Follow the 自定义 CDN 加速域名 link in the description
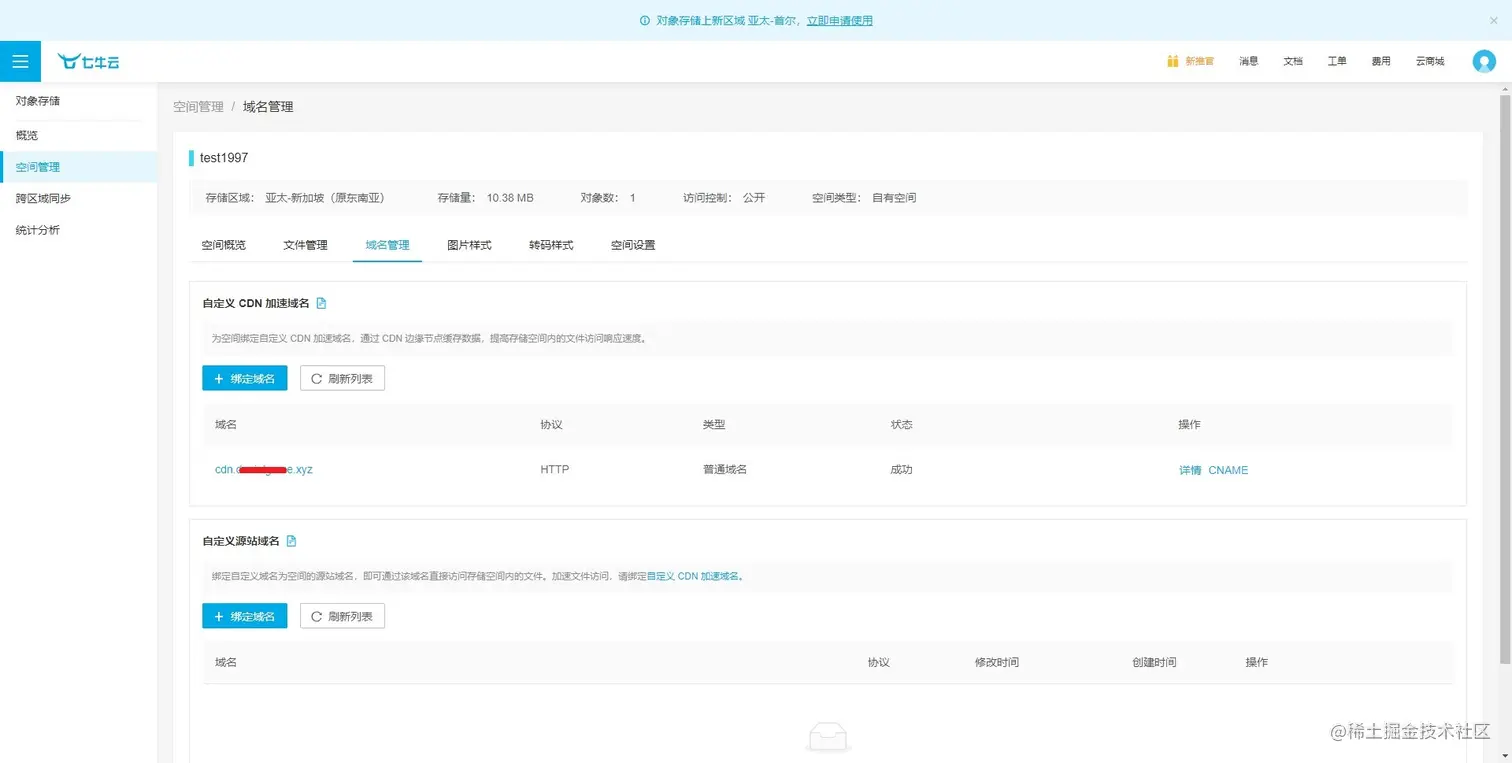1512x763 pixels. pyautogui.click(x=693, y=576)
